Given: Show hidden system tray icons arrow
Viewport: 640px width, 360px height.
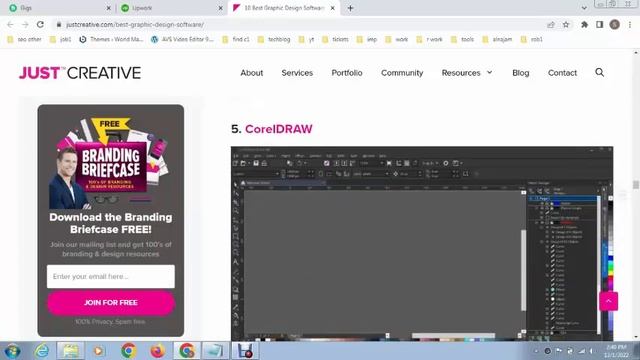Looking at the screenshot, I should 536,351.
